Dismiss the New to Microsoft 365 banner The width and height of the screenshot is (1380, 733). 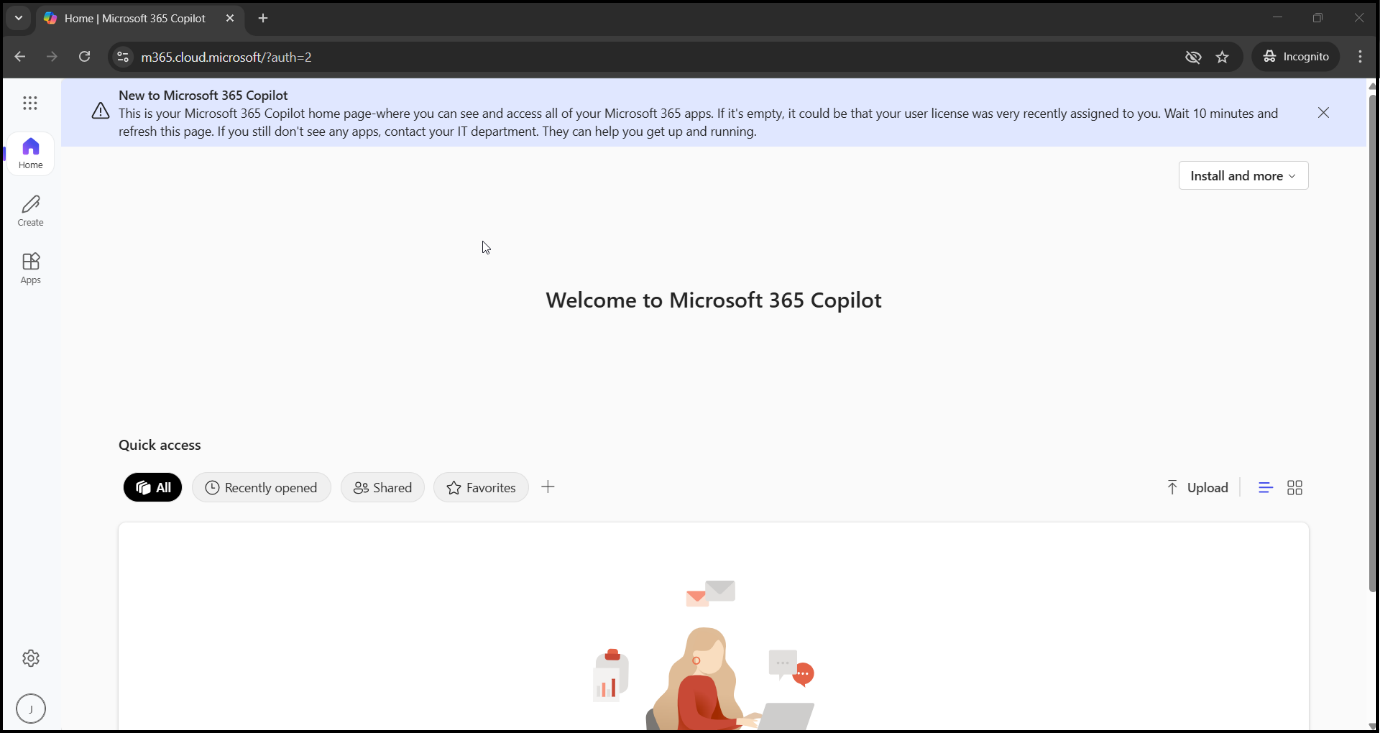tap(1323, 113)
